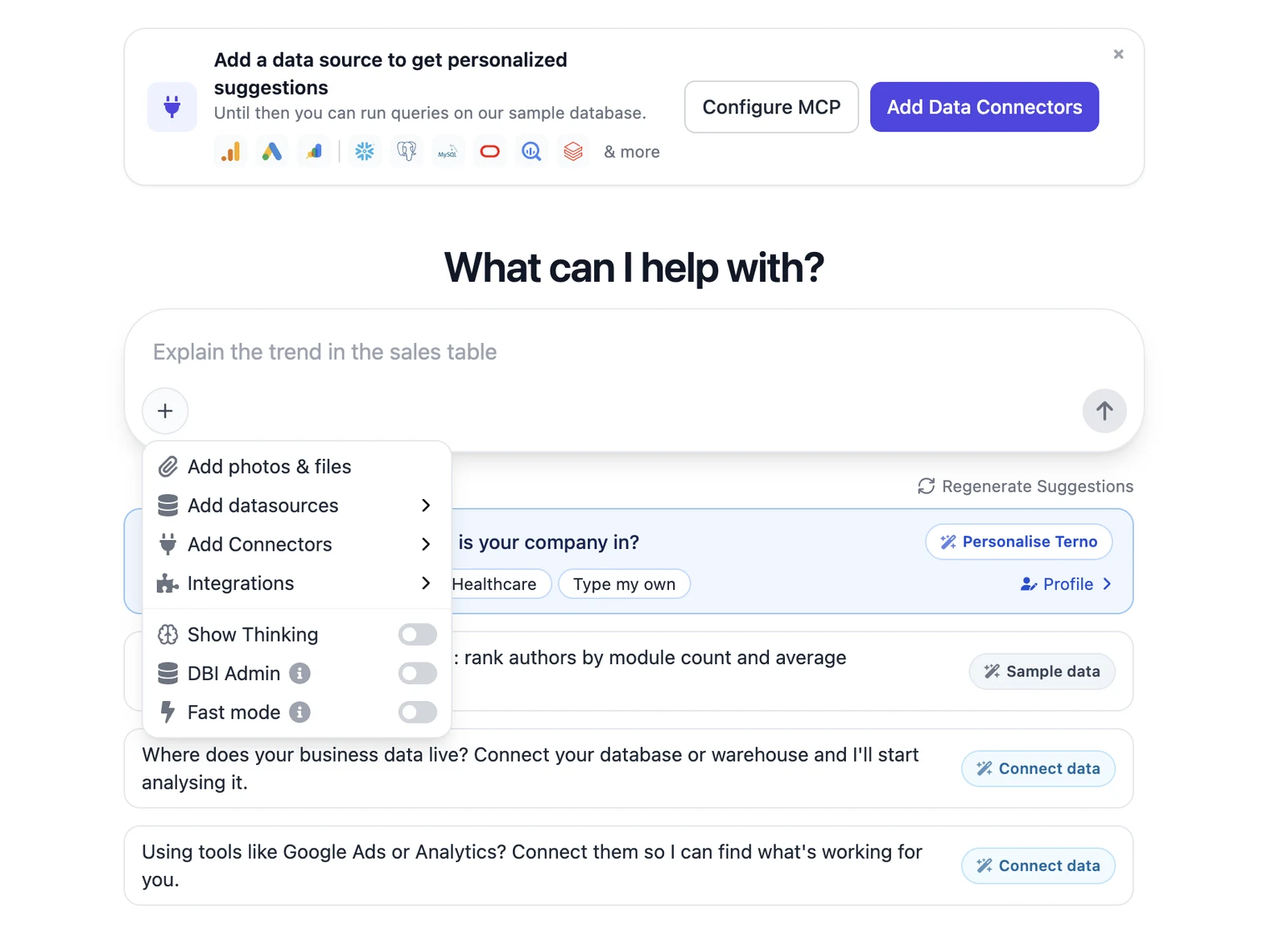1288x937 pixels.
Task: Click the Google Analytics bar chart icon
Action: click(x=231, y=151)
